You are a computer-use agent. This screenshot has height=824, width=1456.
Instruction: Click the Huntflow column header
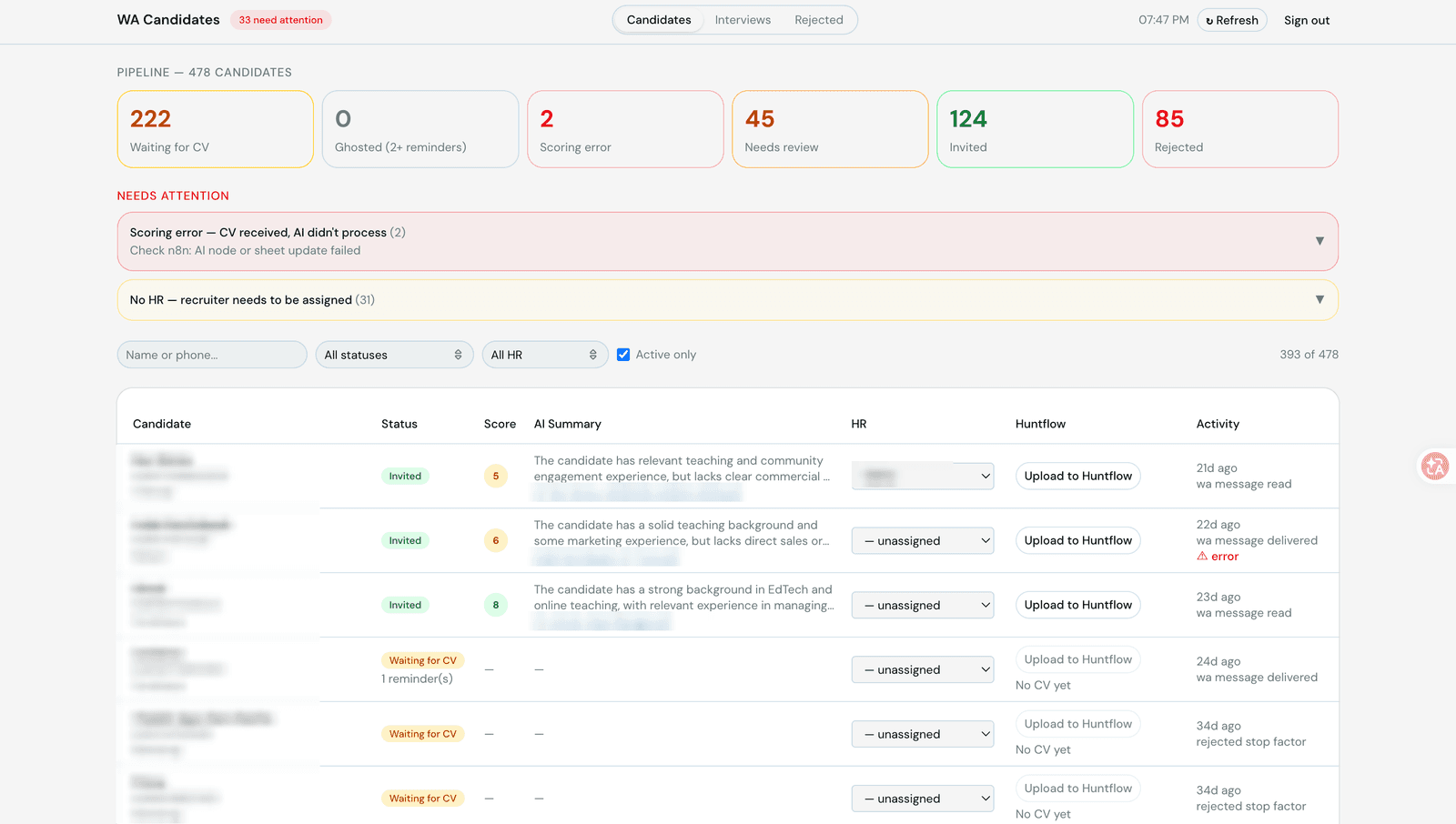[1040, 424]
